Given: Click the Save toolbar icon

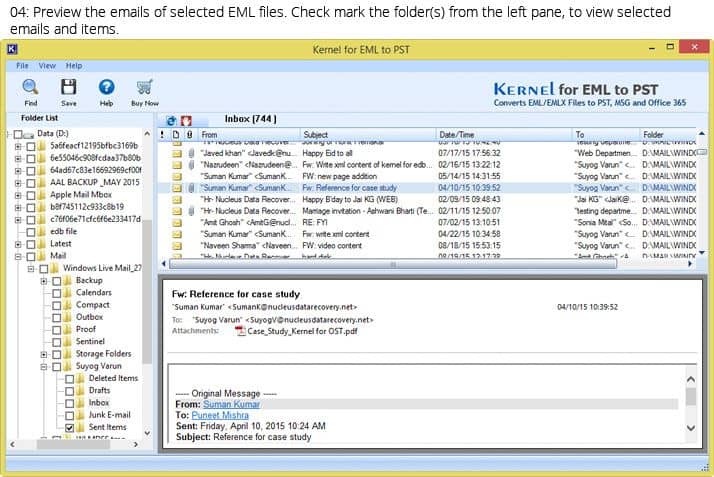Looking at the screenshot, I should (x=69, y=87).
